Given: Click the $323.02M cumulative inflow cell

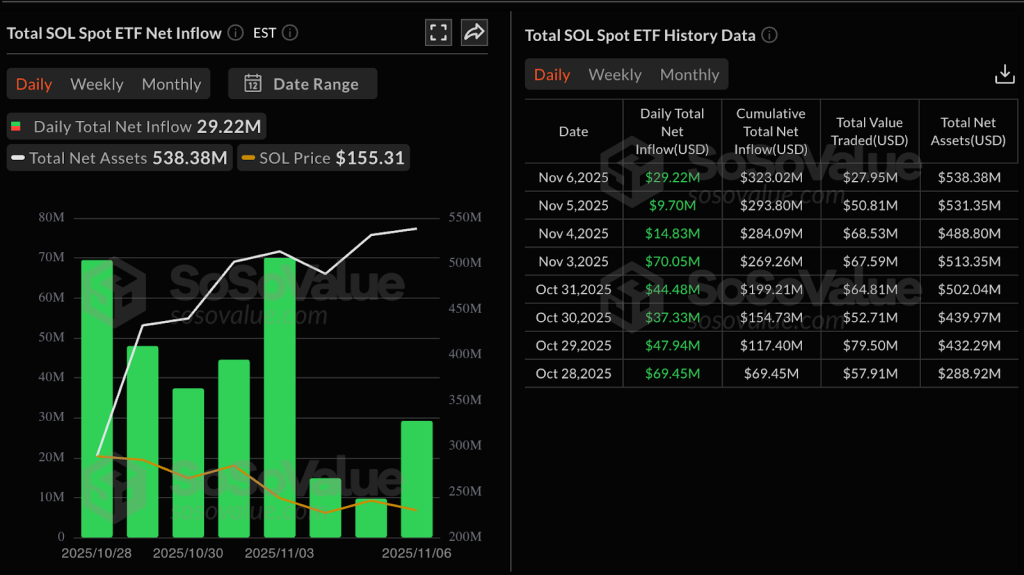Looking at the screenshot, I should [771, 177].
